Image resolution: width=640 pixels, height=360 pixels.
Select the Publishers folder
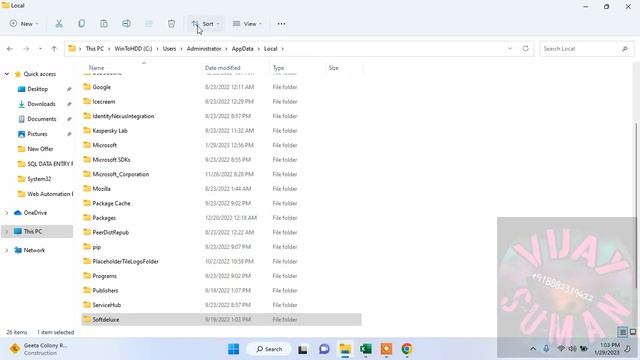coord(105,291)
